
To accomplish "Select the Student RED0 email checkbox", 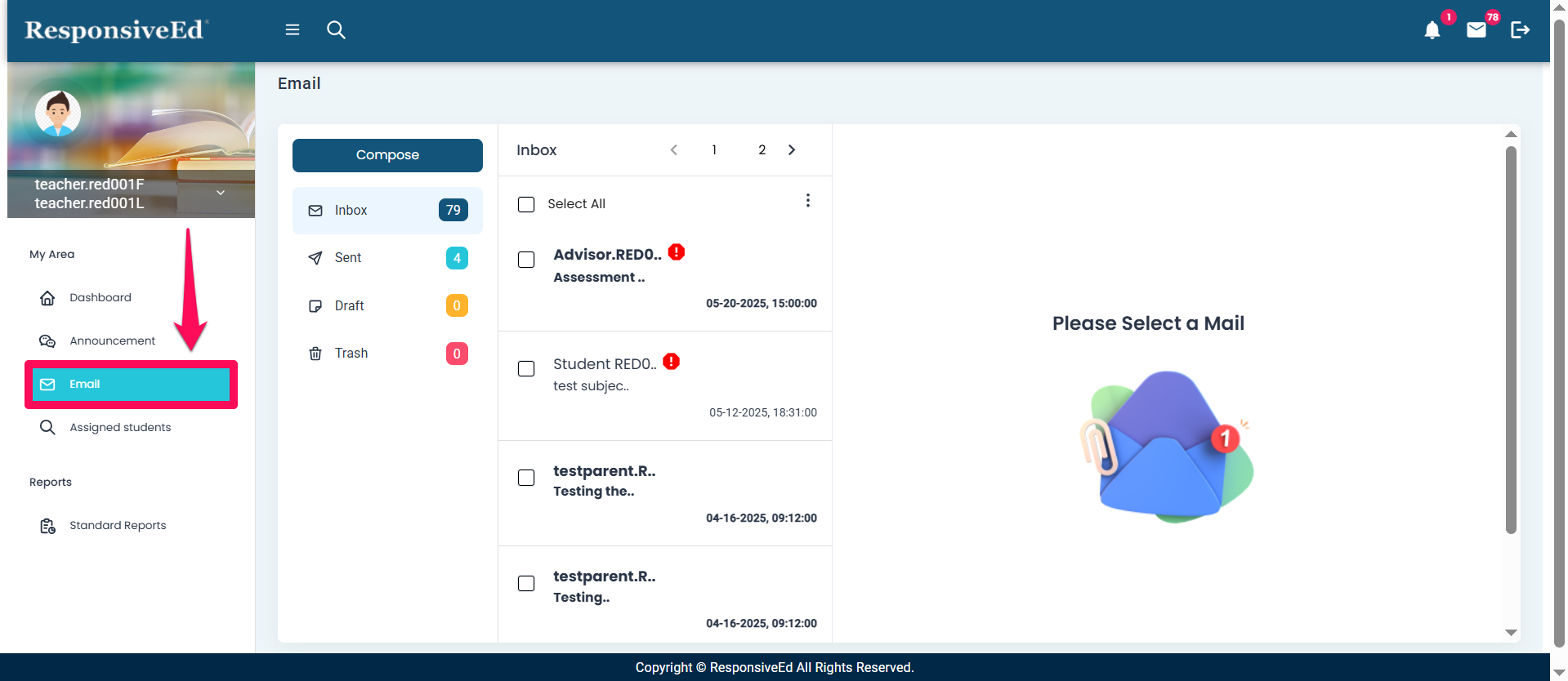I will click(x=526, y=369).
